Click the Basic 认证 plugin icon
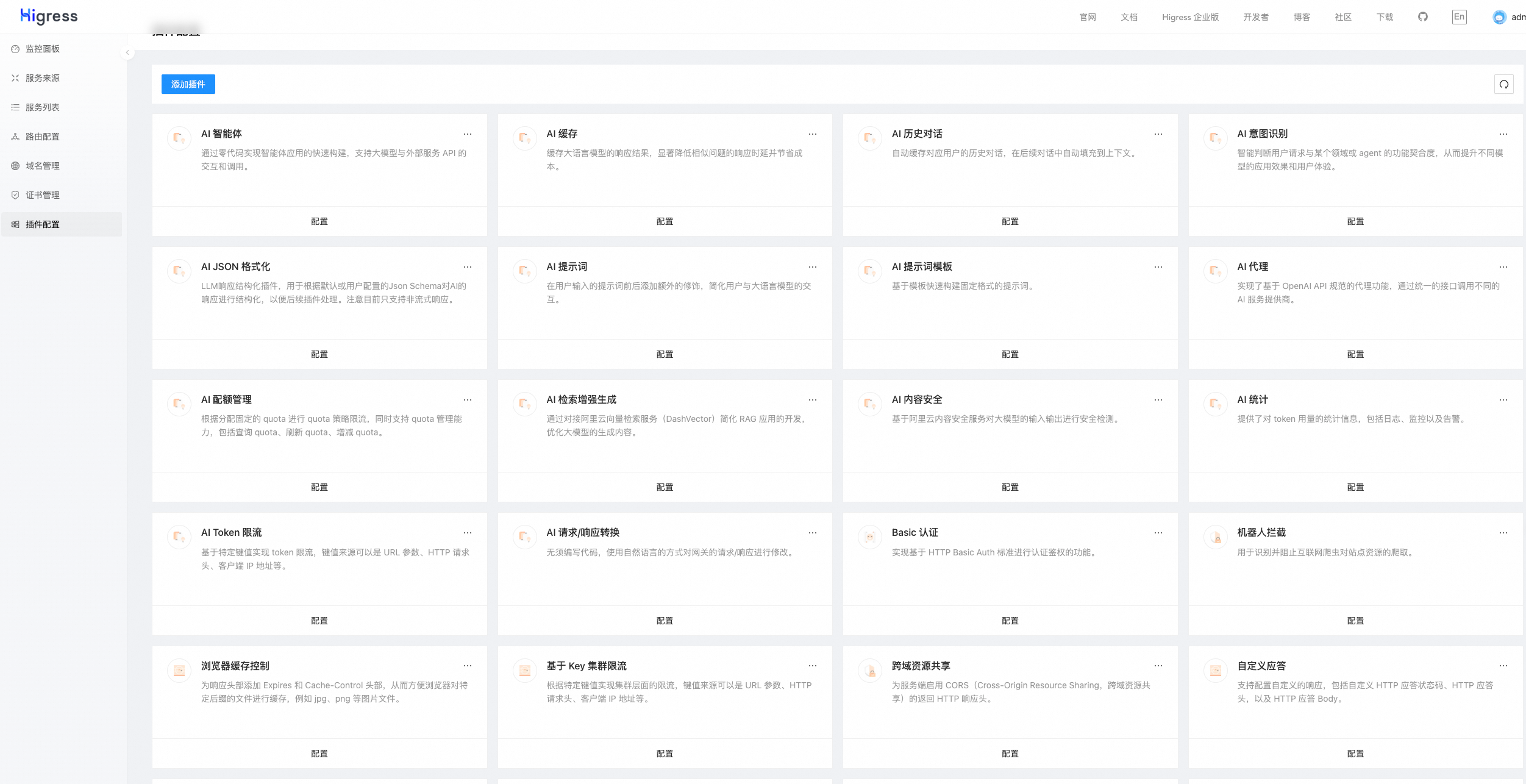Viewport: 1526px width, 784px height. (x=870, y=537)
